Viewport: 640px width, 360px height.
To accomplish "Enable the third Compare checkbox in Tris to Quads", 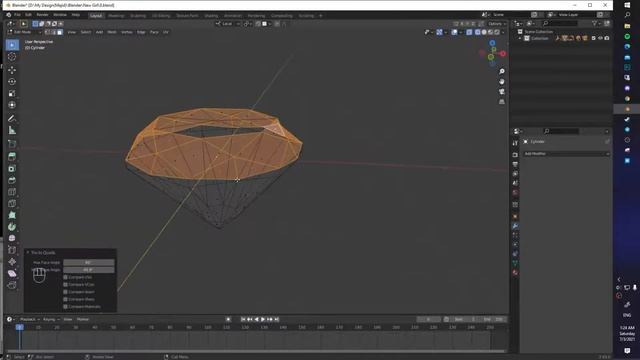I will pos(65,292).
